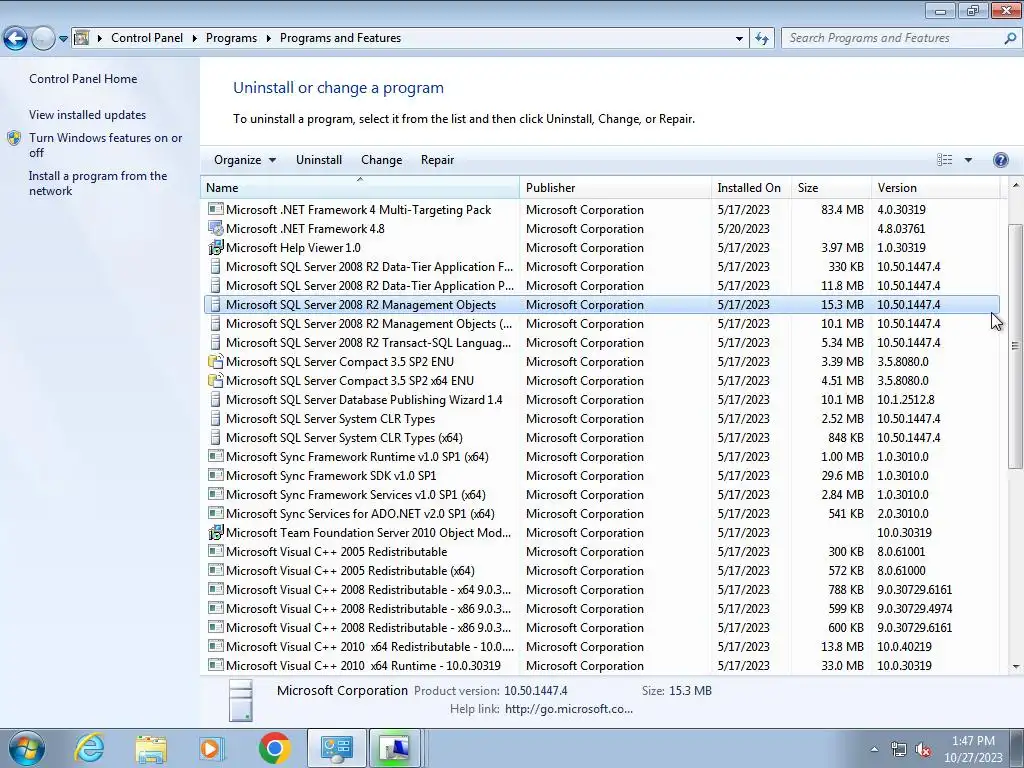The width and height of the screenshot is (1024, 768).
Task: Click the search magnifier icon
Action: (x=1010, y=38)
